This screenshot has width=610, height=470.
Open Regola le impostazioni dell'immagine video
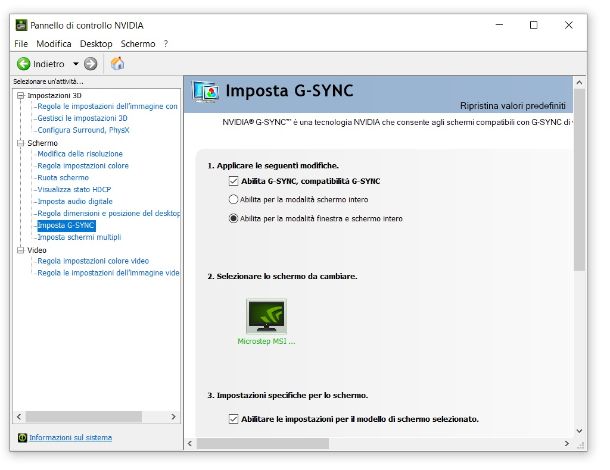point(108,273)
